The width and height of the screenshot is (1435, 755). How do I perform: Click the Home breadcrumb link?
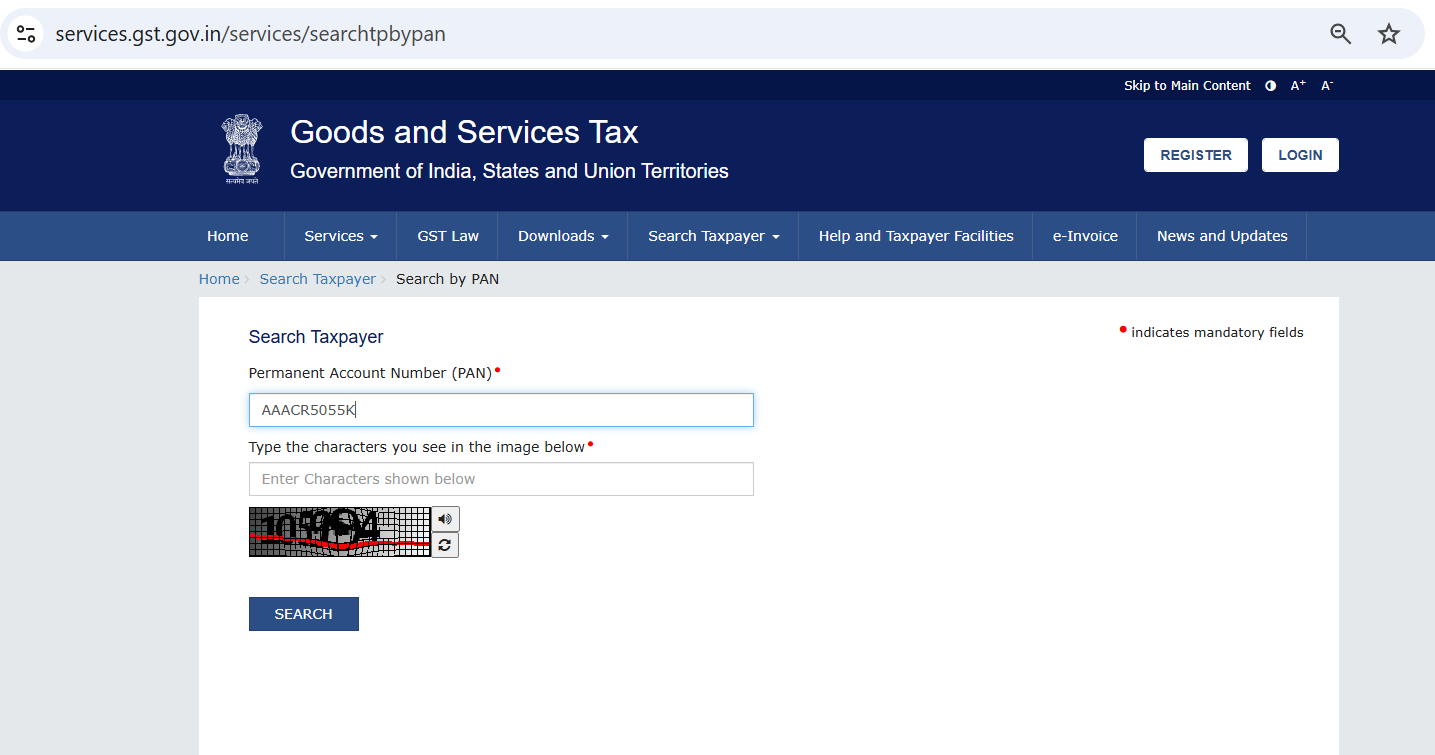219,279
